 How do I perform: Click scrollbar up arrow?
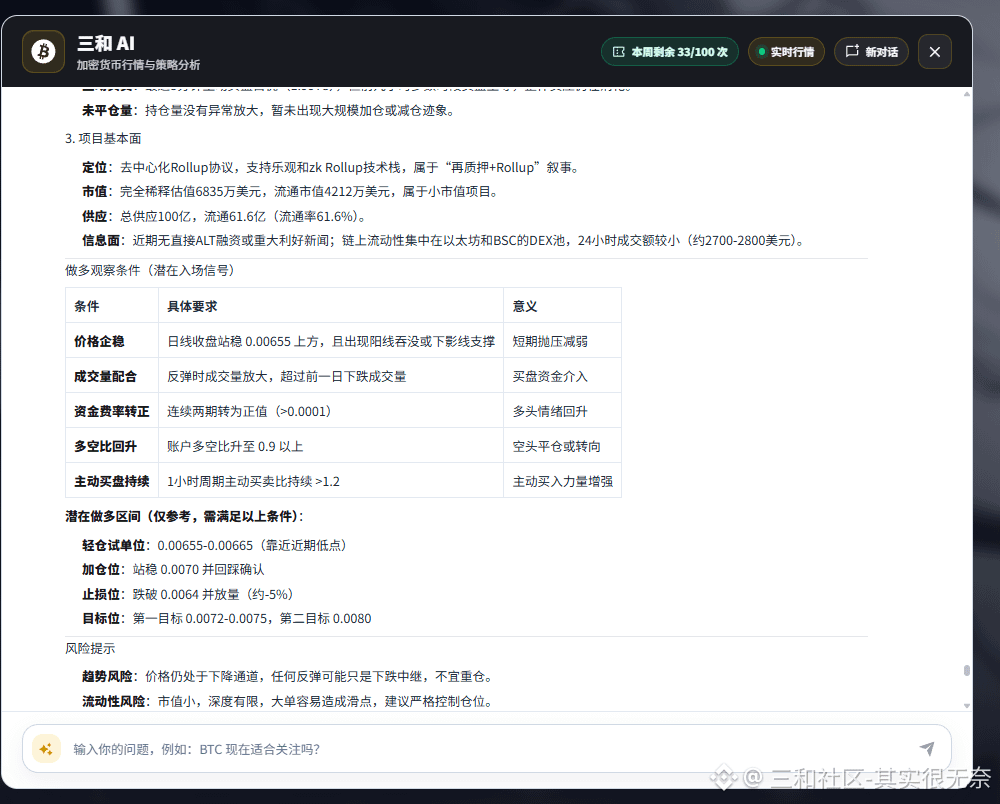coord(967,94)
